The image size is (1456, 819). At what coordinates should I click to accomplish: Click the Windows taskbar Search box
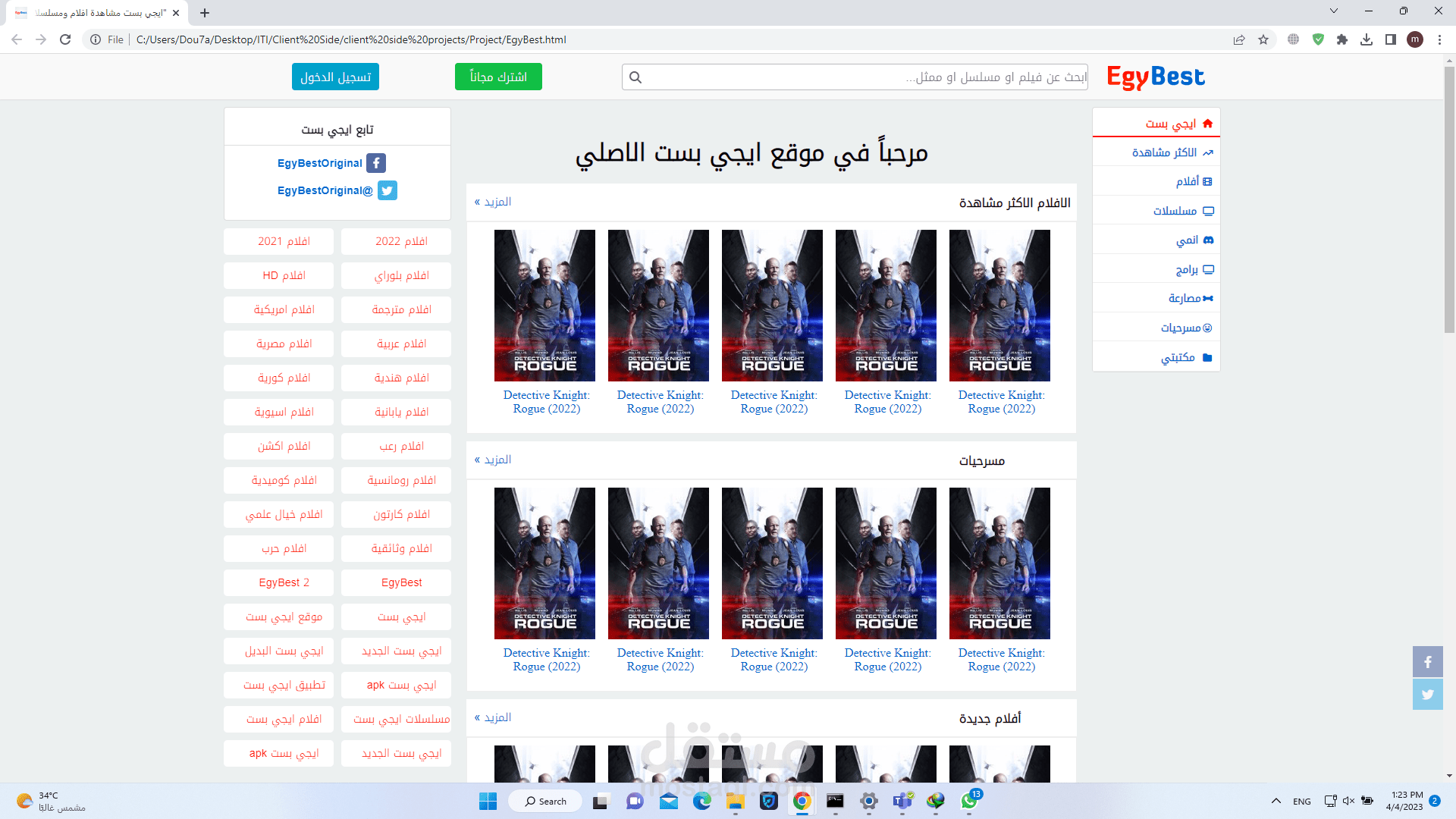click(x=545, y=801)
